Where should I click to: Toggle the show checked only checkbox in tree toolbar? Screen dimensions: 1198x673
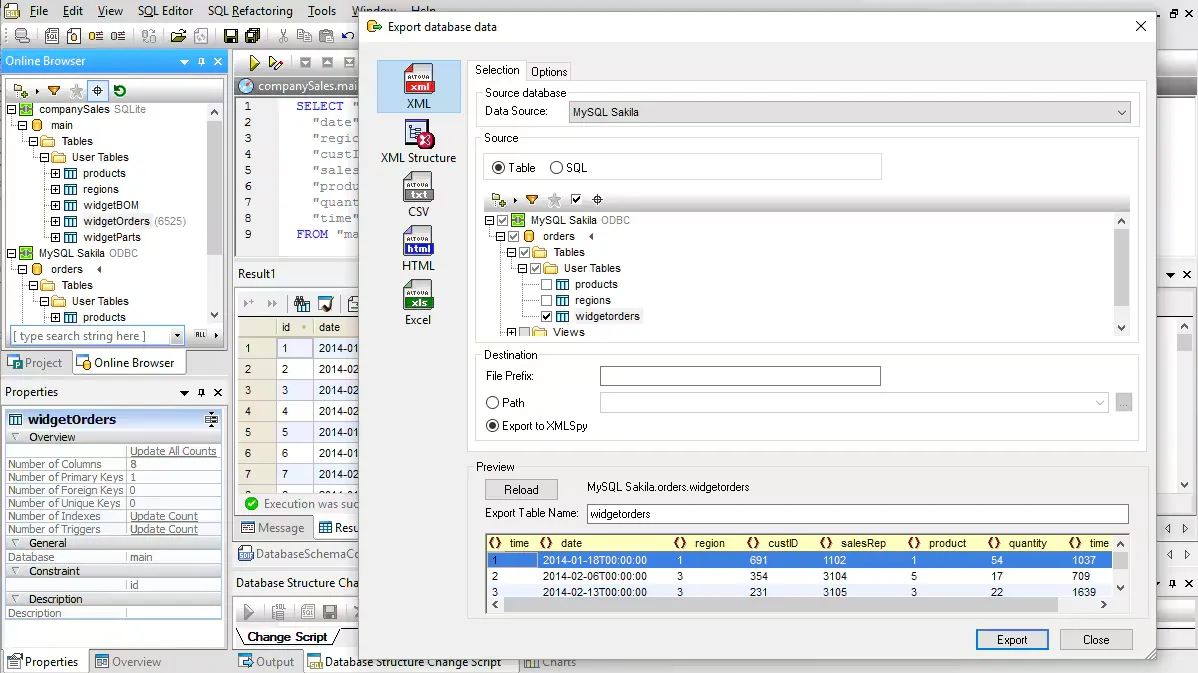point(576,200)
